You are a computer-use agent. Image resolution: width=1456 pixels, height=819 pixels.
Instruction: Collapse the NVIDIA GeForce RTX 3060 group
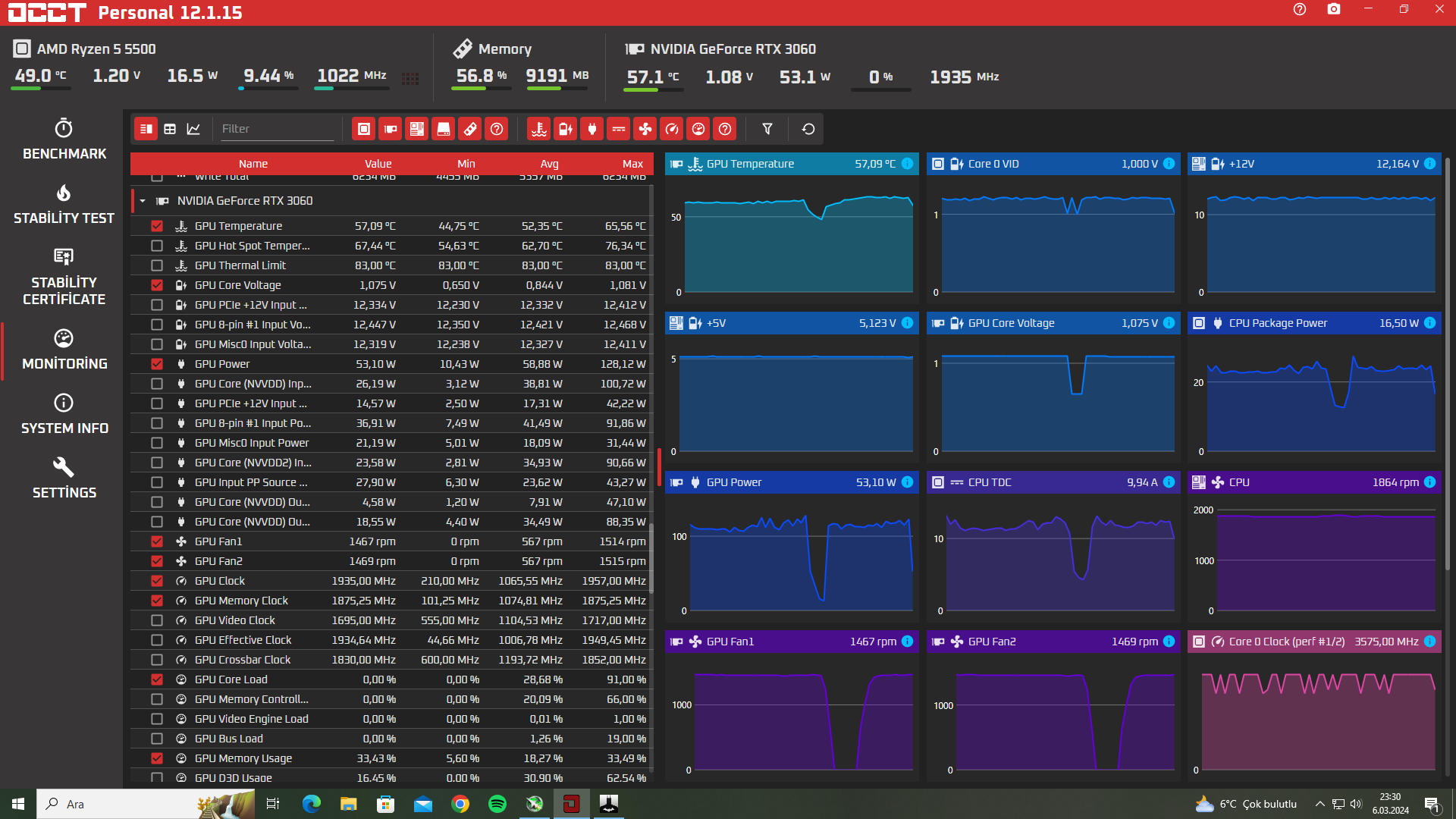click(143, 201)
